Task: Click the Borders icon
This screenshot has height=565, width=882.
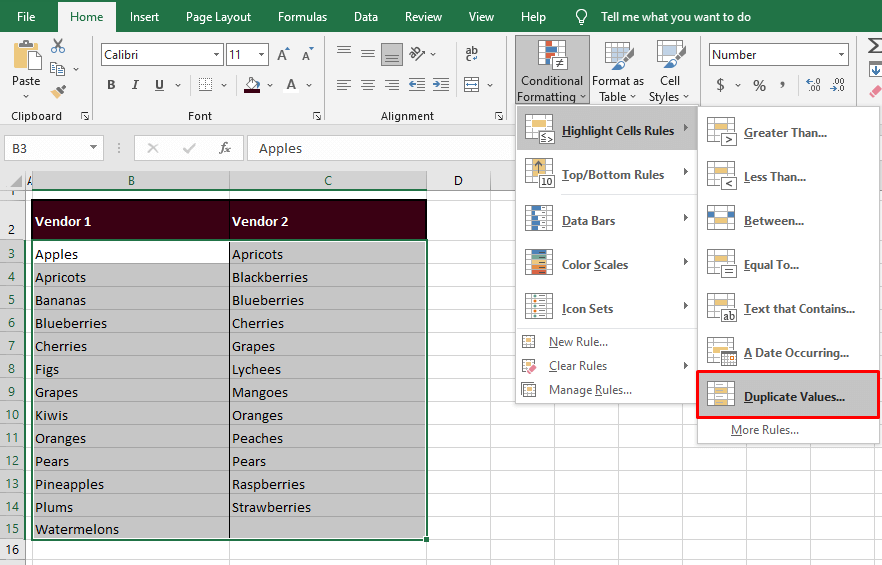Action: [x=206, y=85]
